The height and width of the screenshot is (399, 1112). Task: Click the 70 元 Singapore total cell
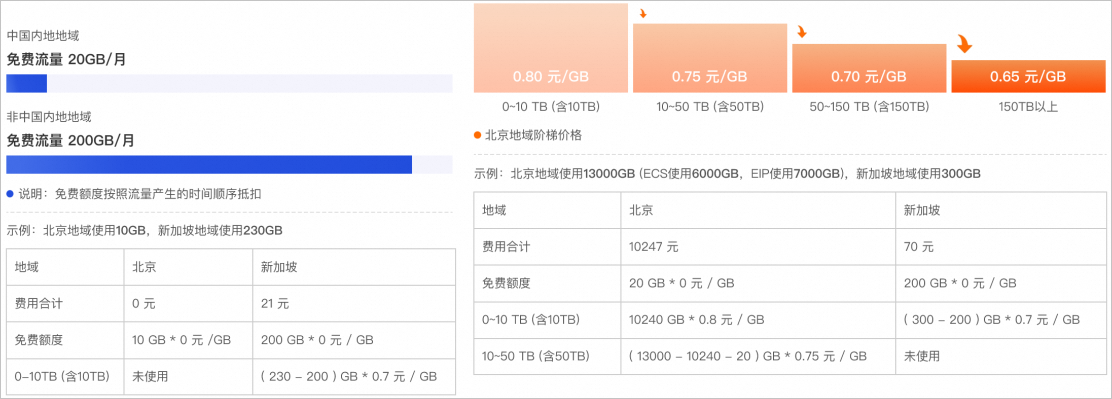coord(918,247)
